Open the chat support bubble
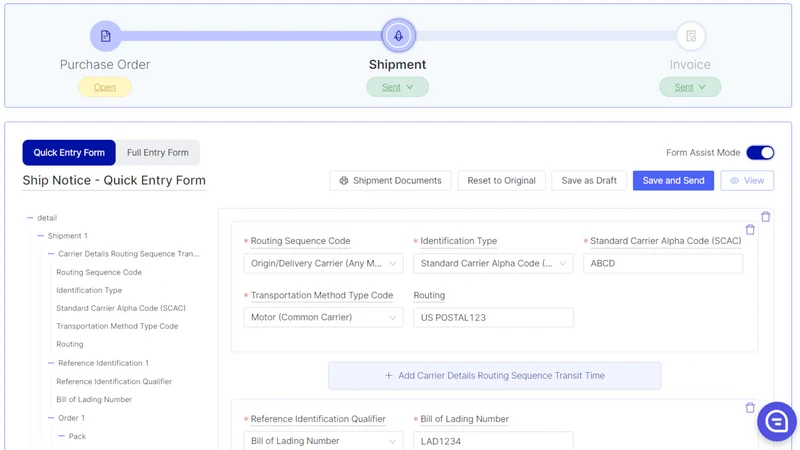The image size is (800, 450). [x=777, y=421]
